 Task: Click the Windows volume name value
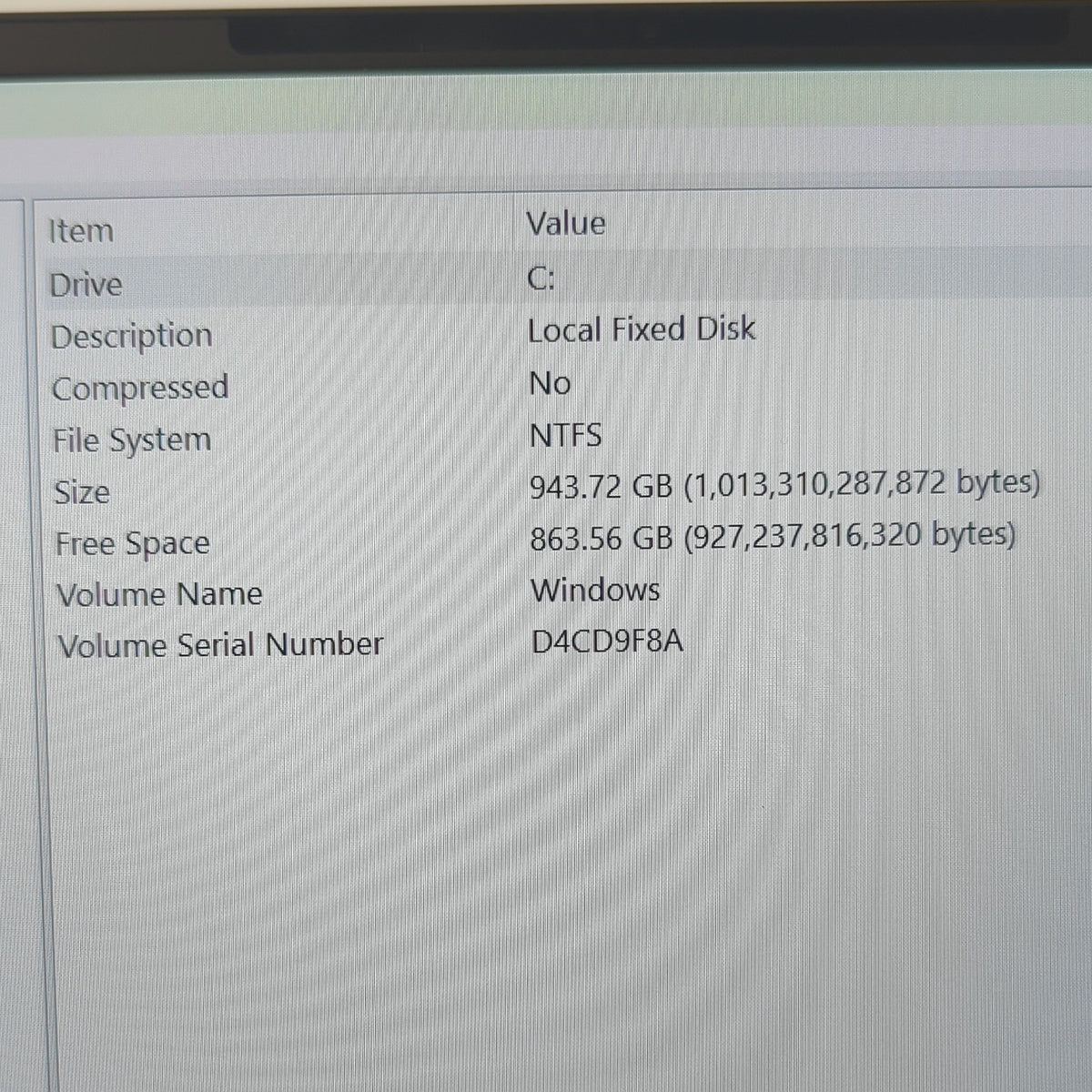(x=596, y=591)
